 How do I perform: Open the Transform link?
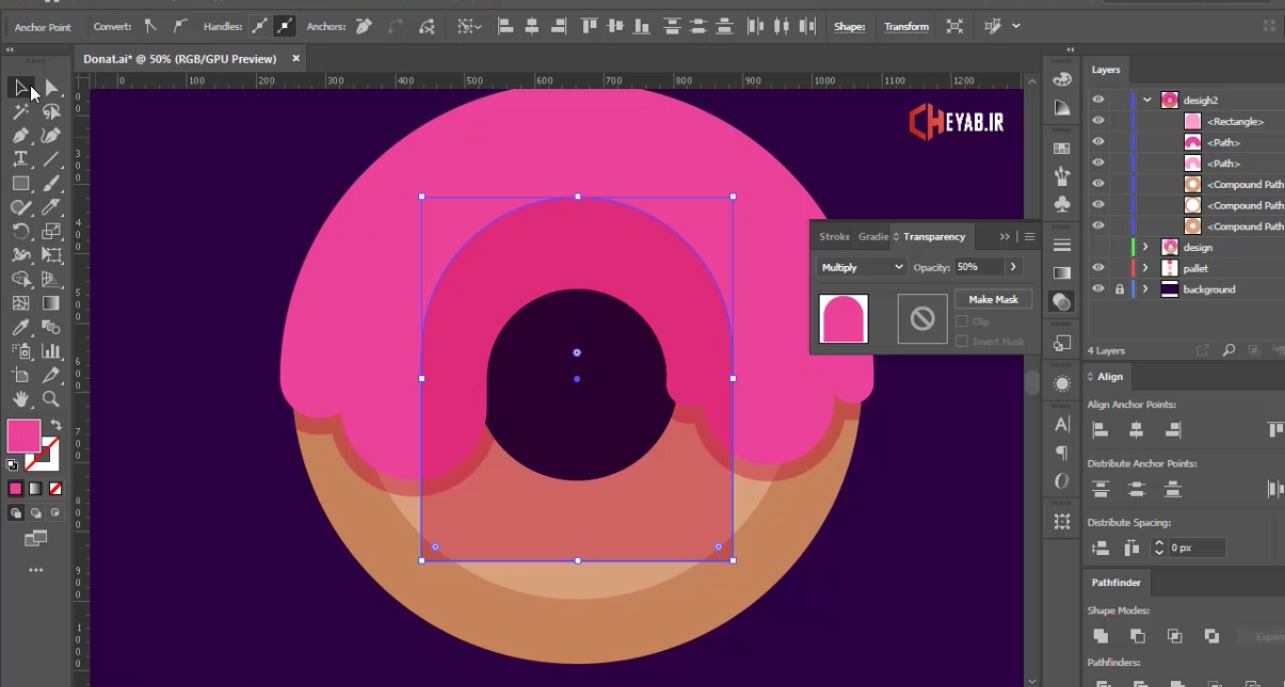pyautogui.click(x=906, y=27)
